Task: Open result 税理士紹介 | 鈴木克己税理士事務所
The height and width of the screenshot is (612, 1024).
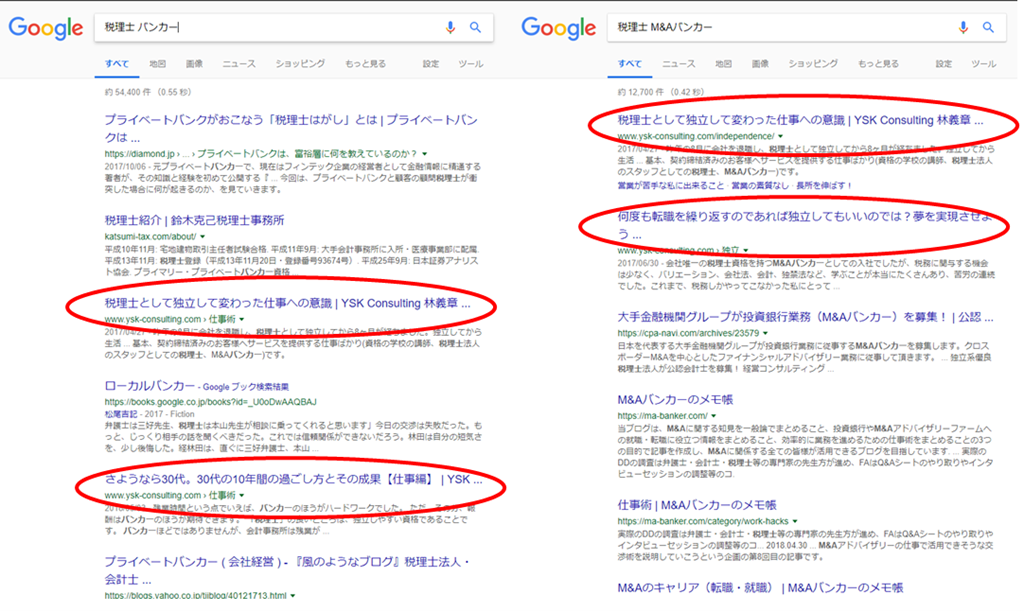Action: 195,220
